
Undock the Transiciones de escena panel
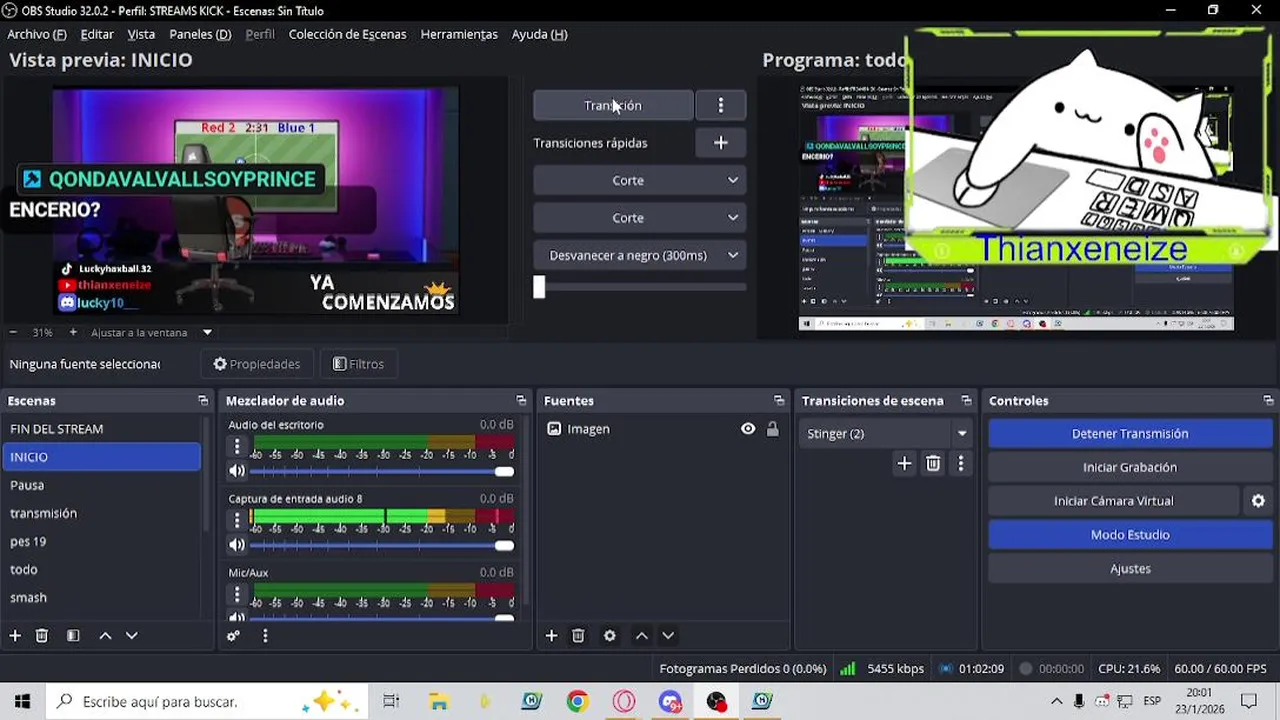[x=966, y=401]
